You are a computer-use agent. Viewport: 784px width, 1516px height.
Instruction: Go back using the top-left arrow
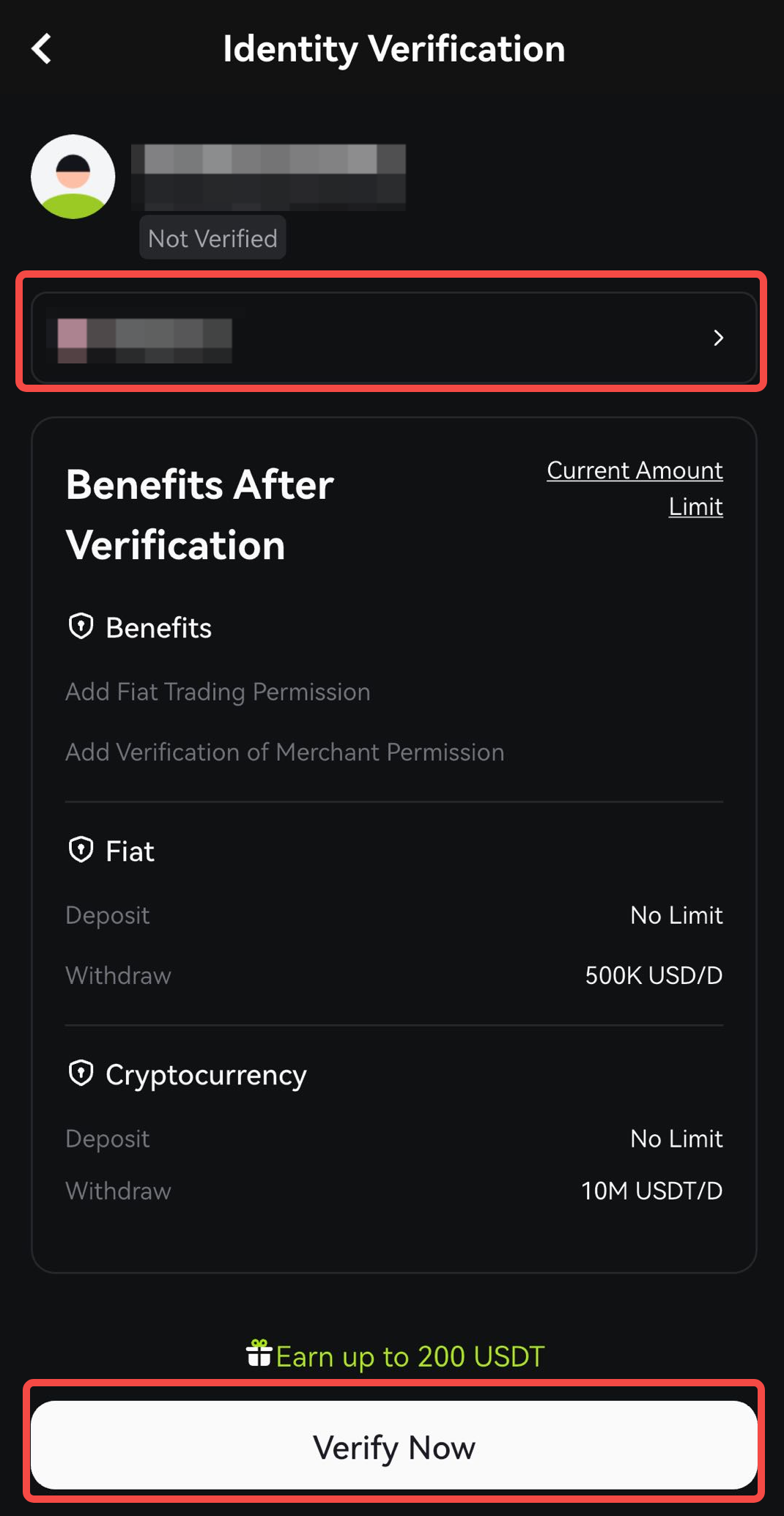tap(42, 49)
